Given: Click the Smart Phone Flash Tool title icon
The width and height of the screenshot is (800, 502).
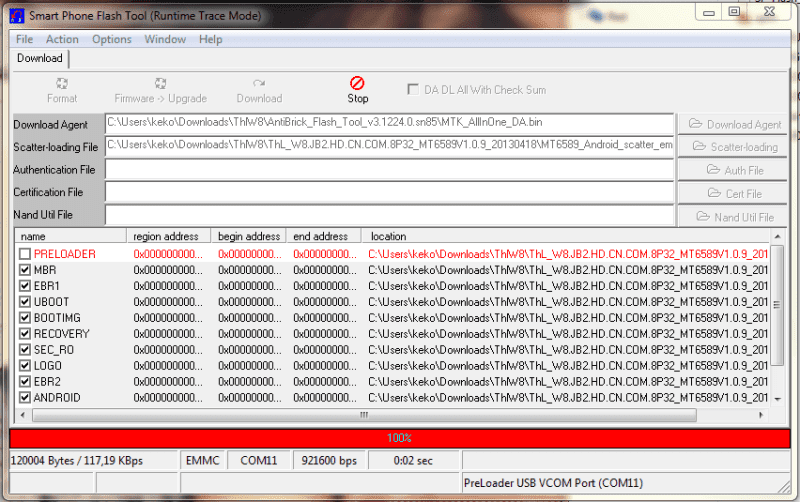Looking at the screenshot, I should coord(17,16).
